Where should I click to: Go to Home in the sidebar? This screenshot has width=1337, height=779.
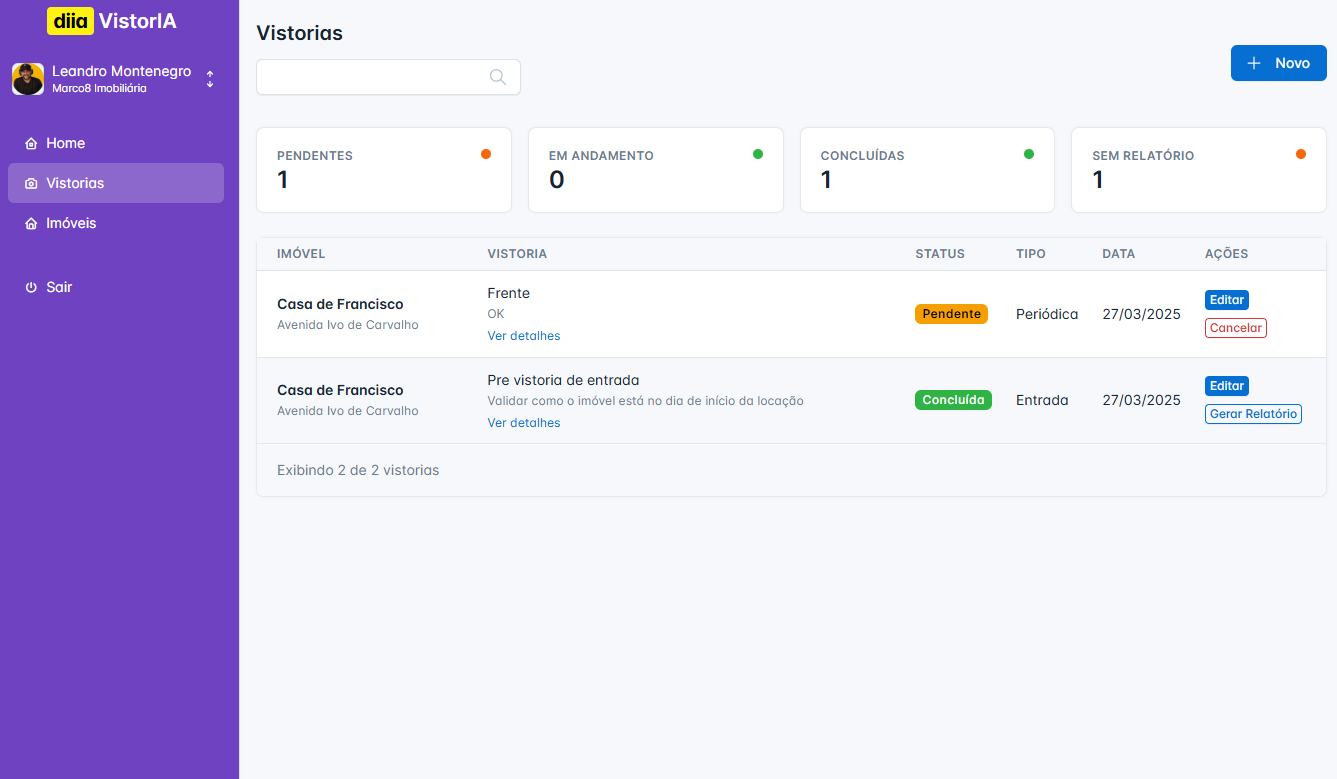click(x=65, y=143)
